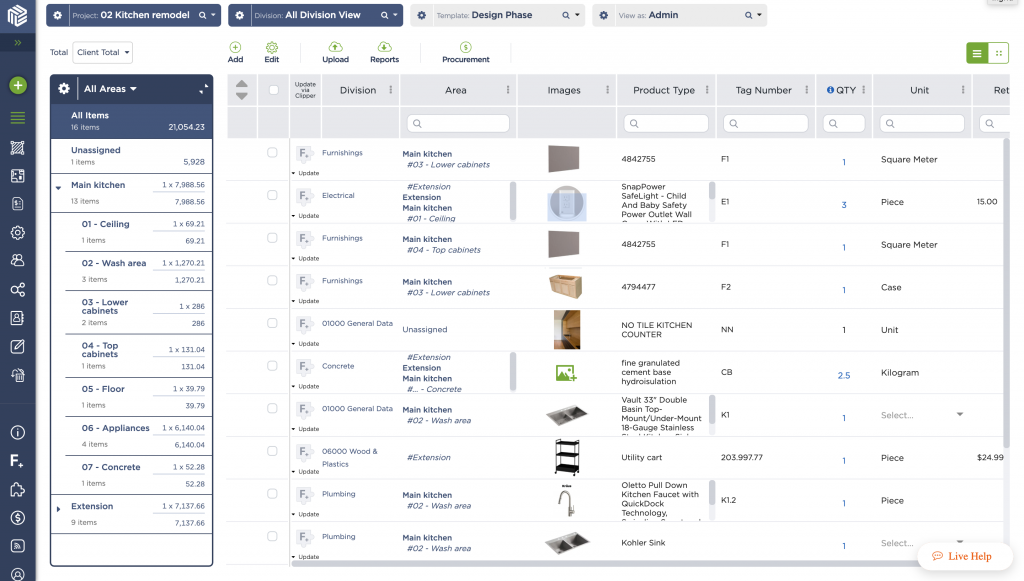Screen dimensions: 1024x581
Task: Open Live Help chat
Action: (x=964, y=556)
